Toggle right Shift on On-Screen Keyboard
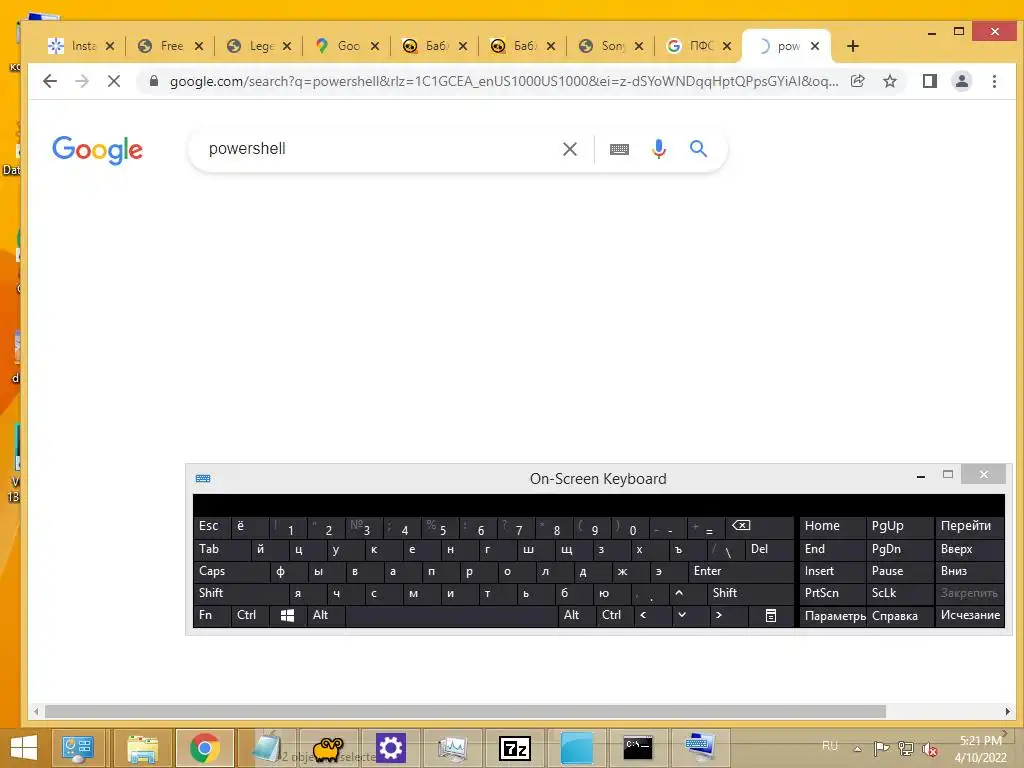Screen dimensions: 1024x768 (x=750, y=593)
